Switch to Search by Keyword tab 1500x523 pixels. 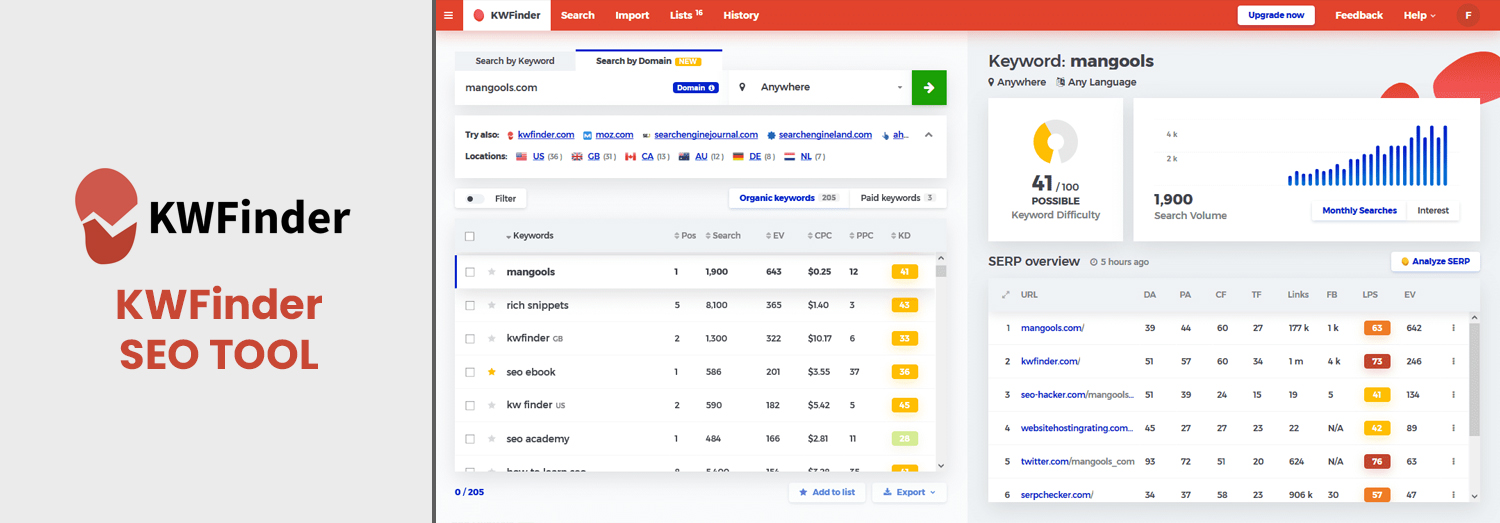(515, 61)
